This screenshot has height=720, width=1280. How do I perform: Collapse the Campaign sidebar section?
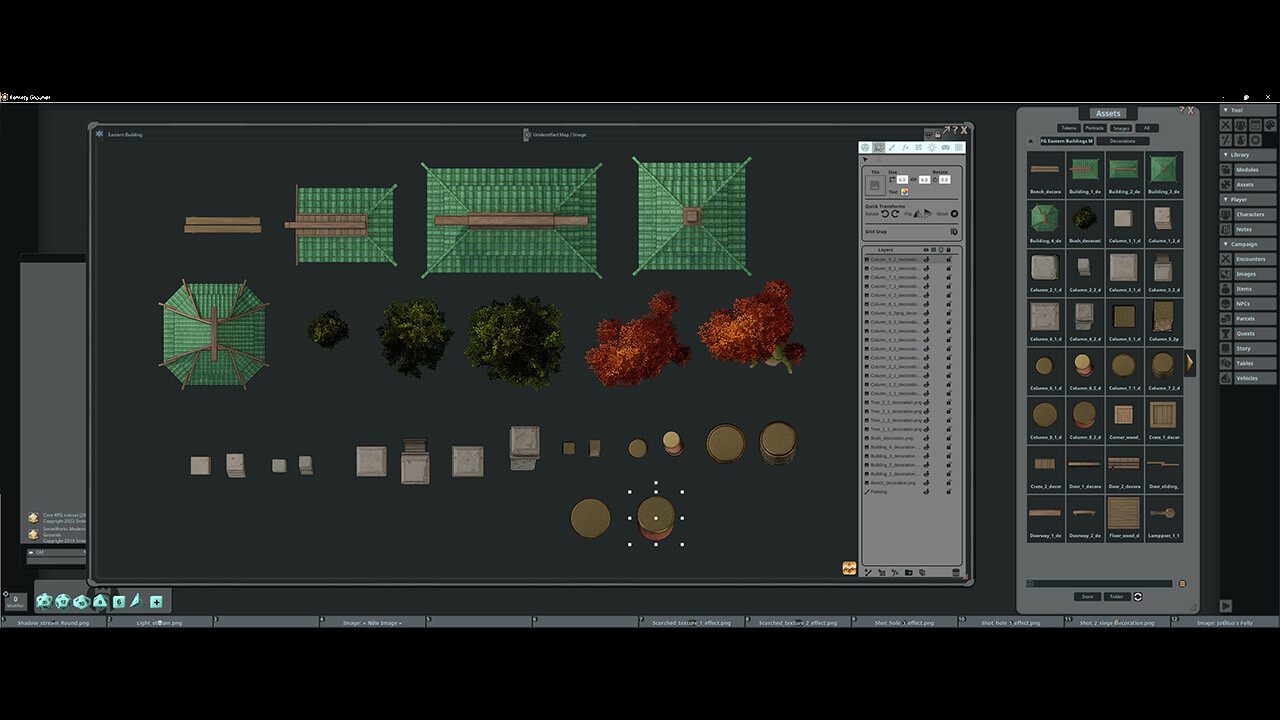pos(1225,242)
